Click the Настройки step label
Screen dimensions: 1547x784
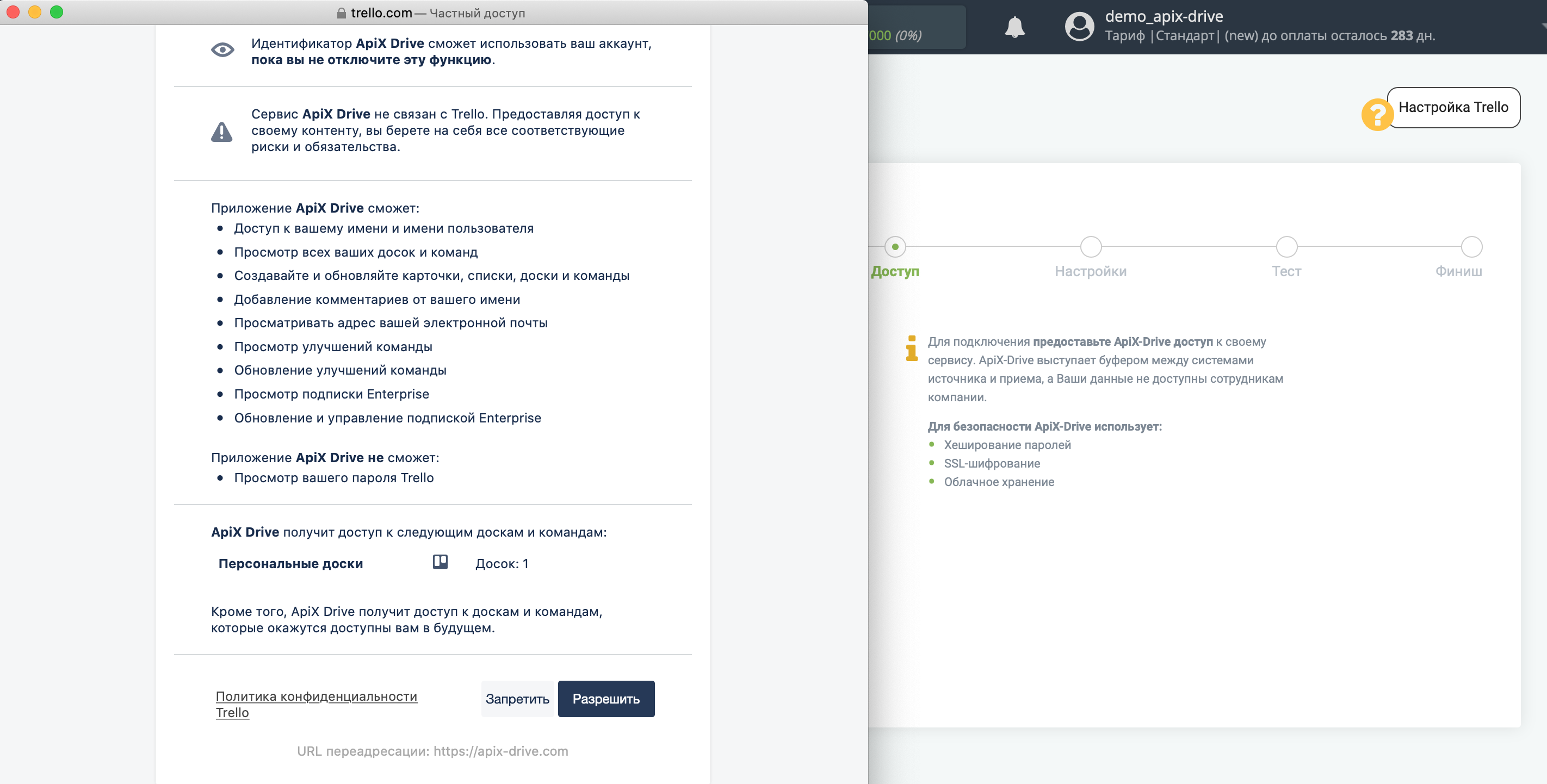pos(1091,271)
